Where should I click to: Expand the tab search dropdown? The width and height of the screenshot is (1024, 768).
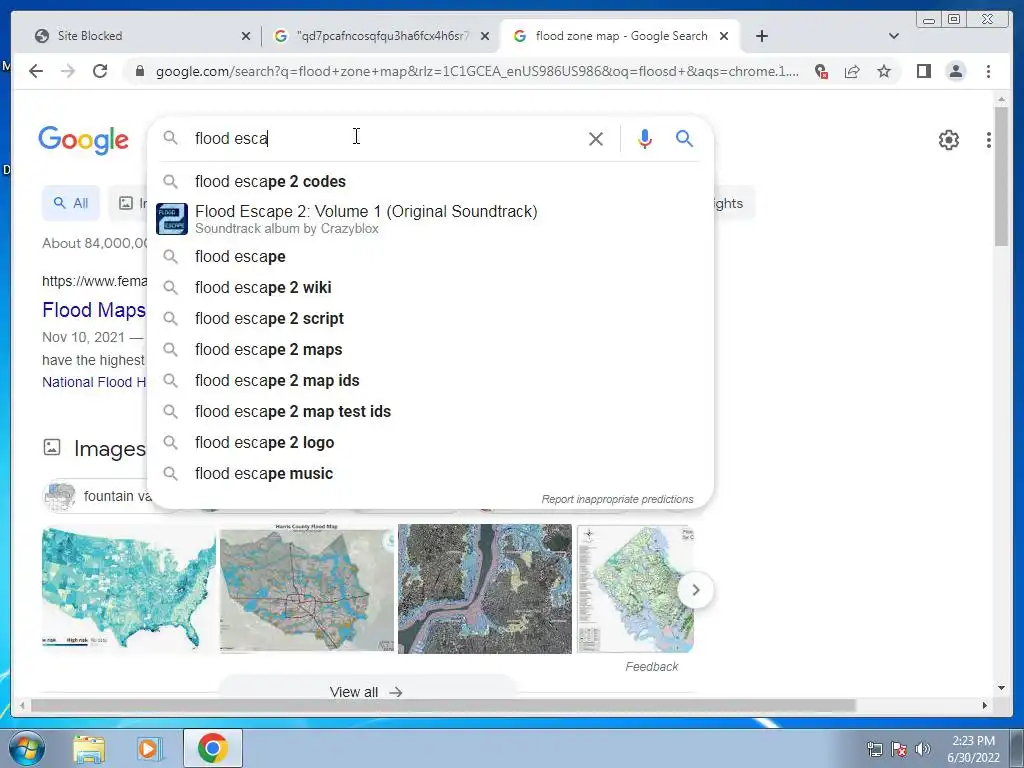coord(894,36)
